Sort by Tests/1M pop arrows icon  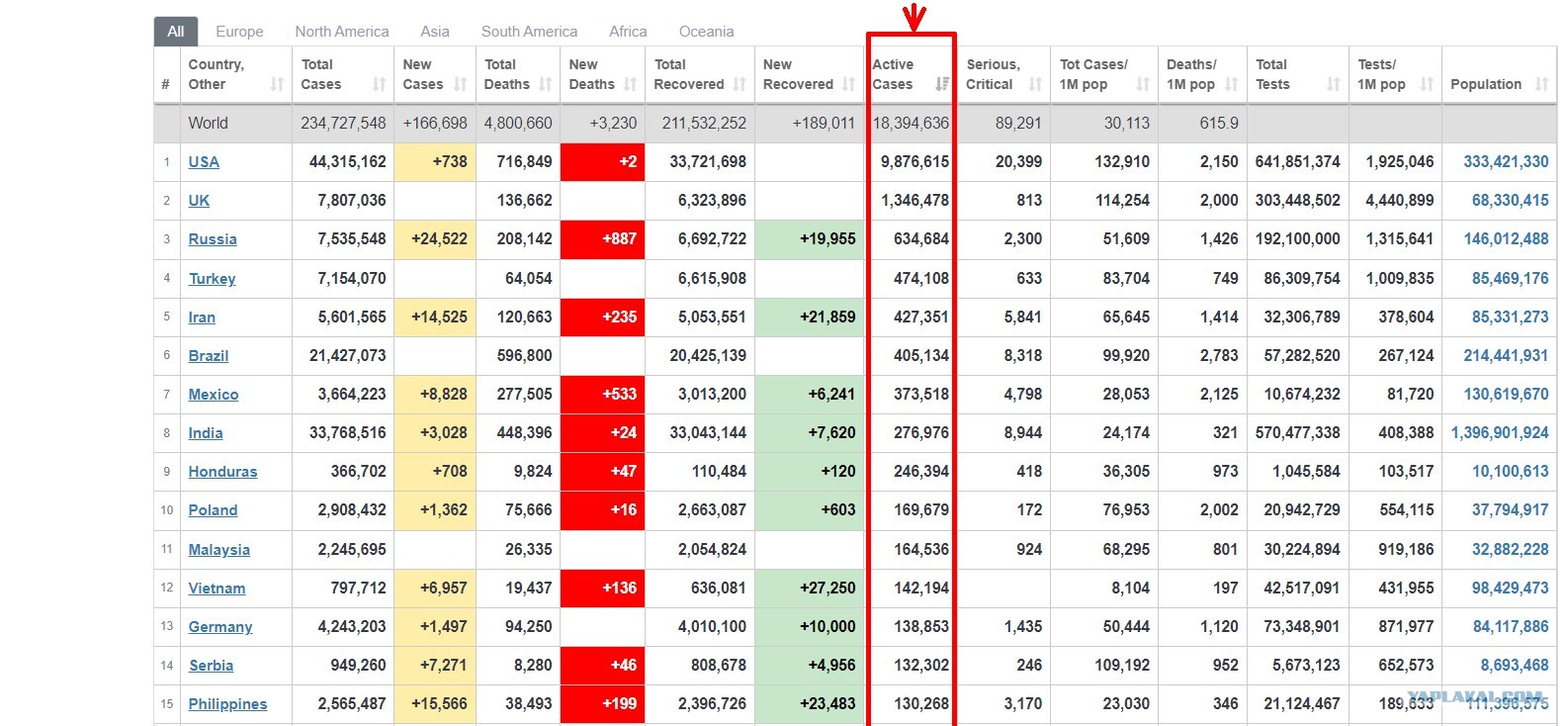(1427, 85)
